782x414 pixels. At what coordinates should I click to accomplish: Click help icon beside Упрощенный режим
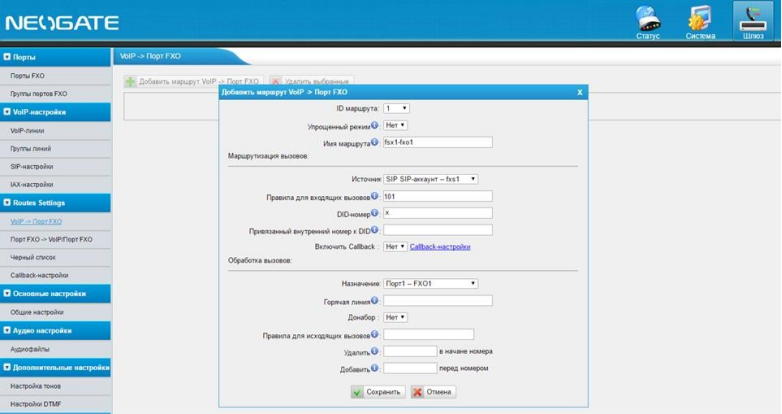click(375, 126)
